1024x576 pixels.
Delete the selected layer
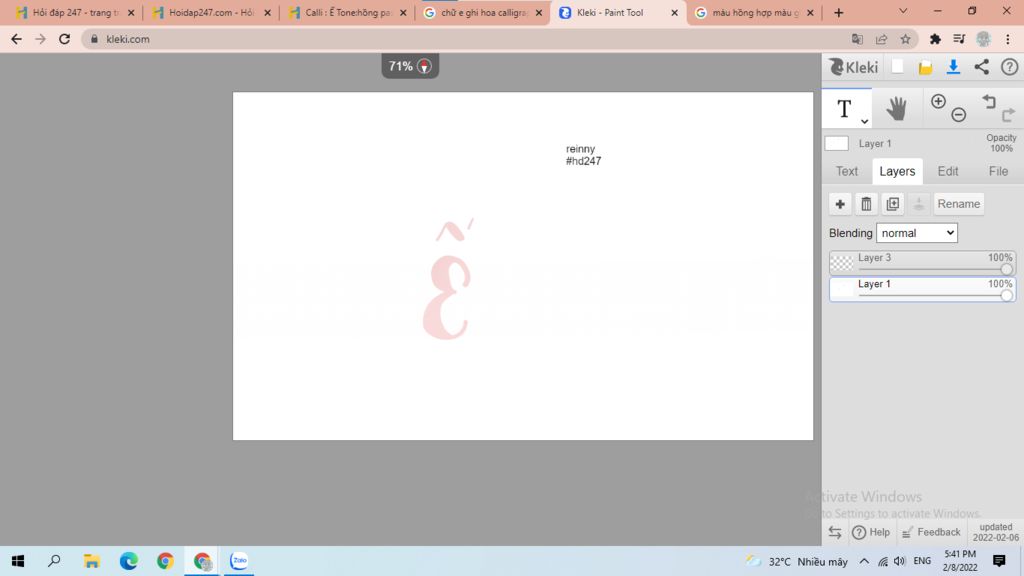pyautogui.click(x=866, y=204)
